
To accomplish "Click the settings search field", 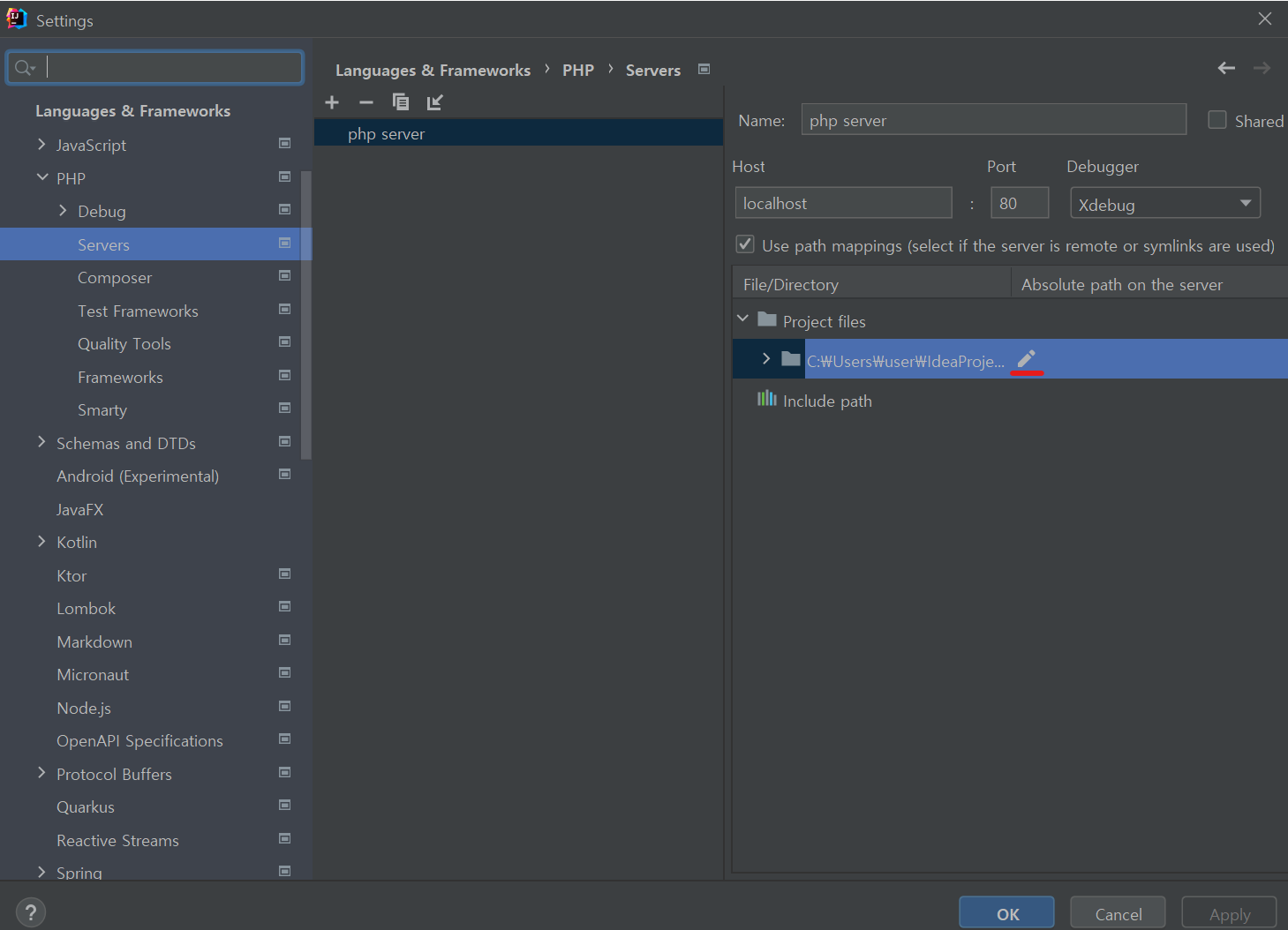I will tap(155, 67).
